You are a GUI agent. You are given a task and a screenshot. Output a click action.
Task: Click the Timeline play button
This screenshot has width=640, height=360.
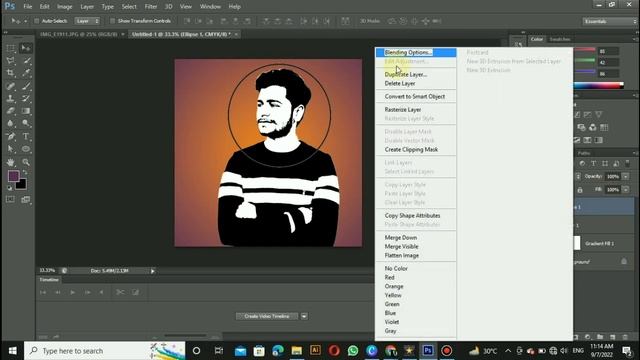tap(73, 292)
